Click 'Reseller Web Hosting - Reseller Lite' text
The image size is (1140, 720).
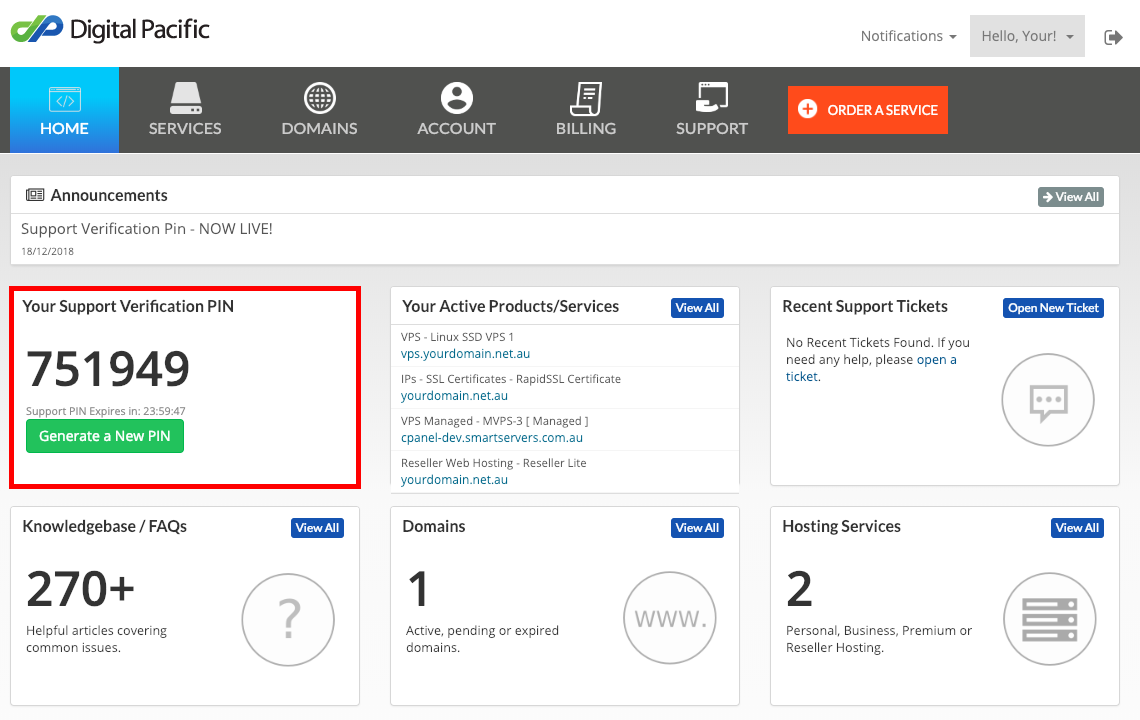(x=494, y=463)
